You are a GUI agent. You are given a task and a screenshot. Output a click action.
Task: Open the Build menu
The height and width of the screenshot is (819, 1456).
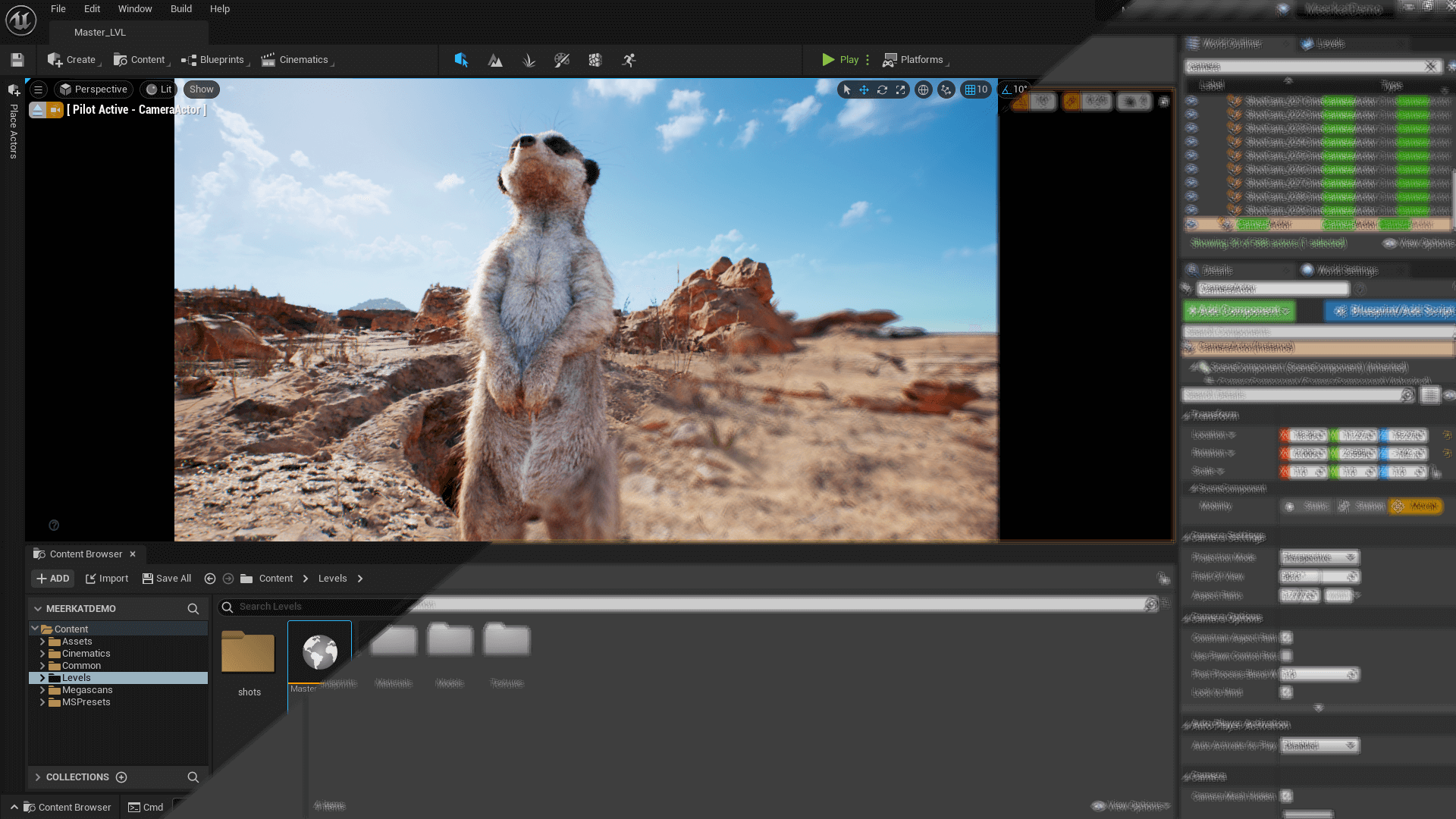point(181,8)
